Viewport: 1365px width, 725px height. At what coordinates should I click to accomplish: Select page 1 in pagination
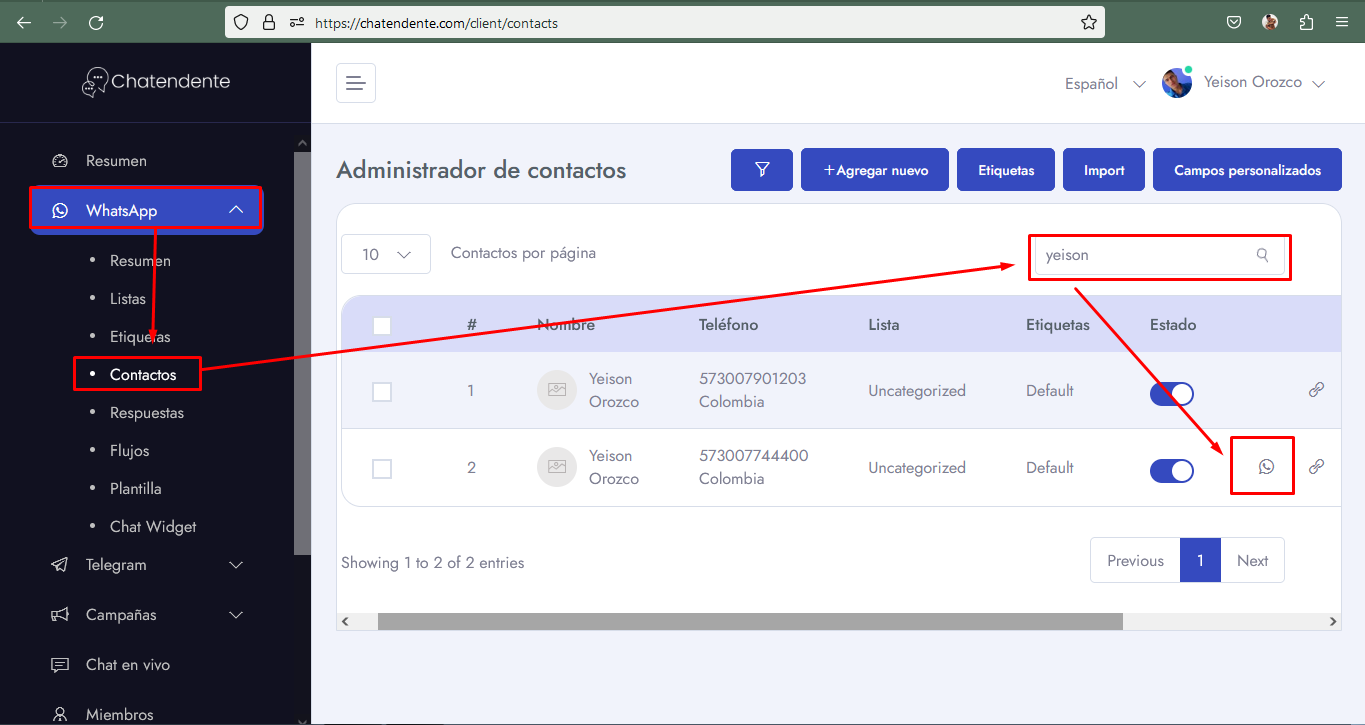[1200, 561]
